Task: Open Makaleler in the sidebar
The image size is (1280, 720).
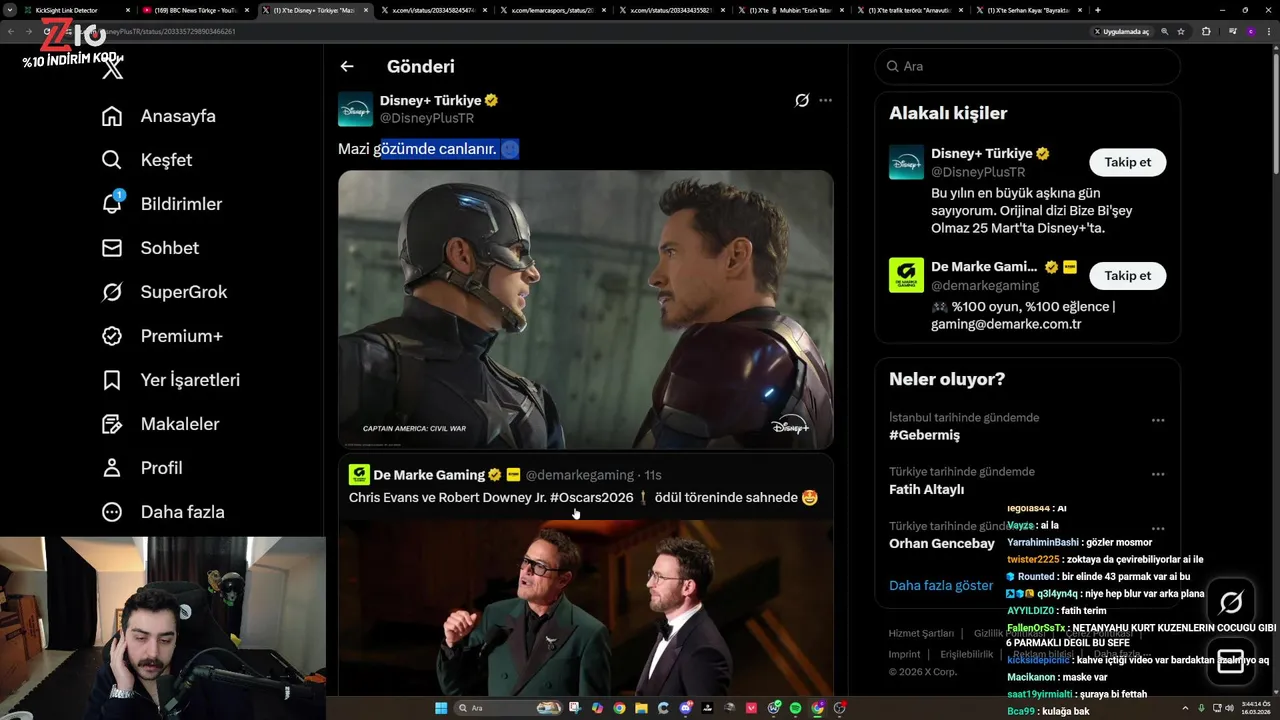Action: point(160,424)
